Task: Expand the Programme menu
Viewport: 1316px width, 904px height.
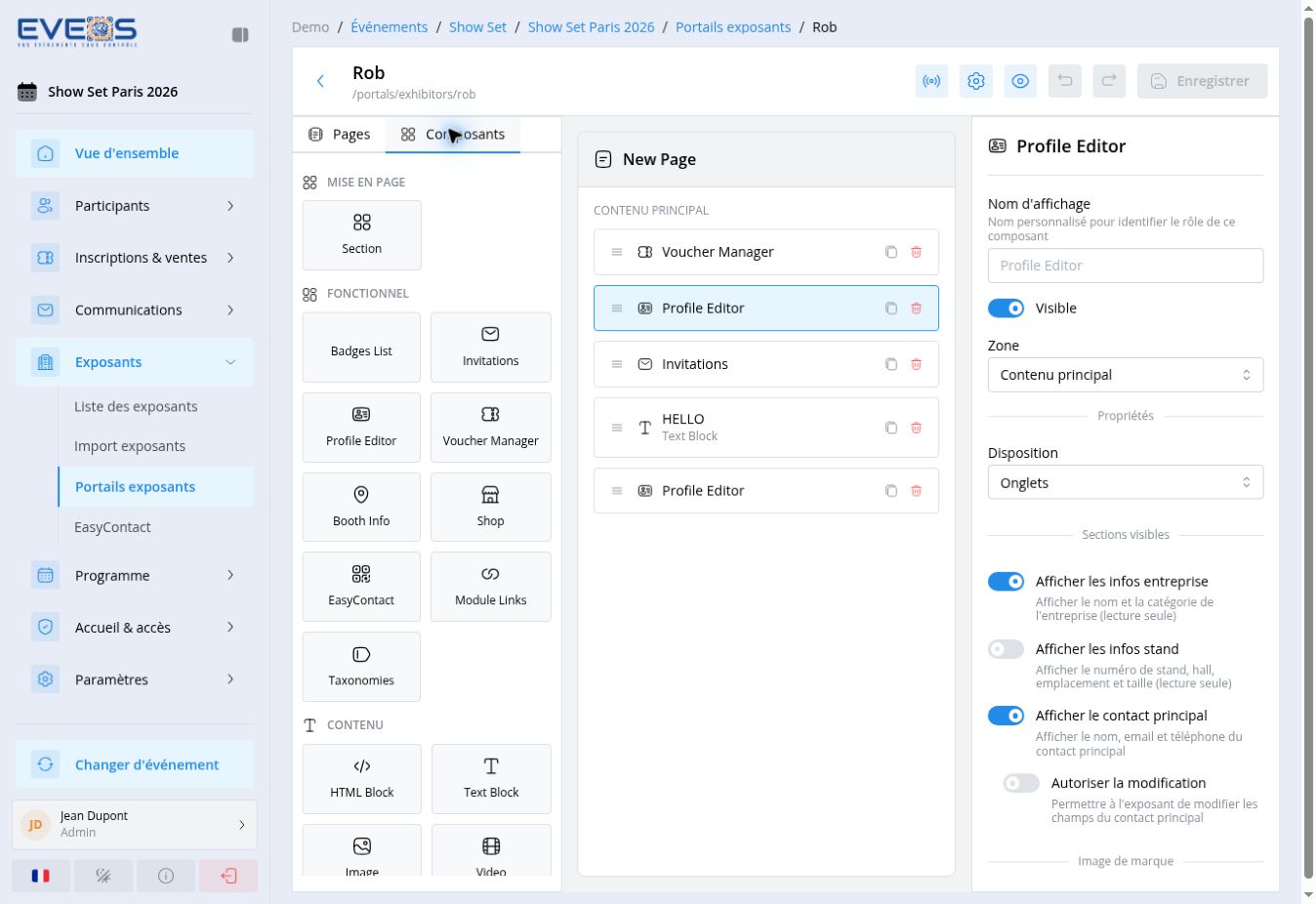Action: pos(135,576)
